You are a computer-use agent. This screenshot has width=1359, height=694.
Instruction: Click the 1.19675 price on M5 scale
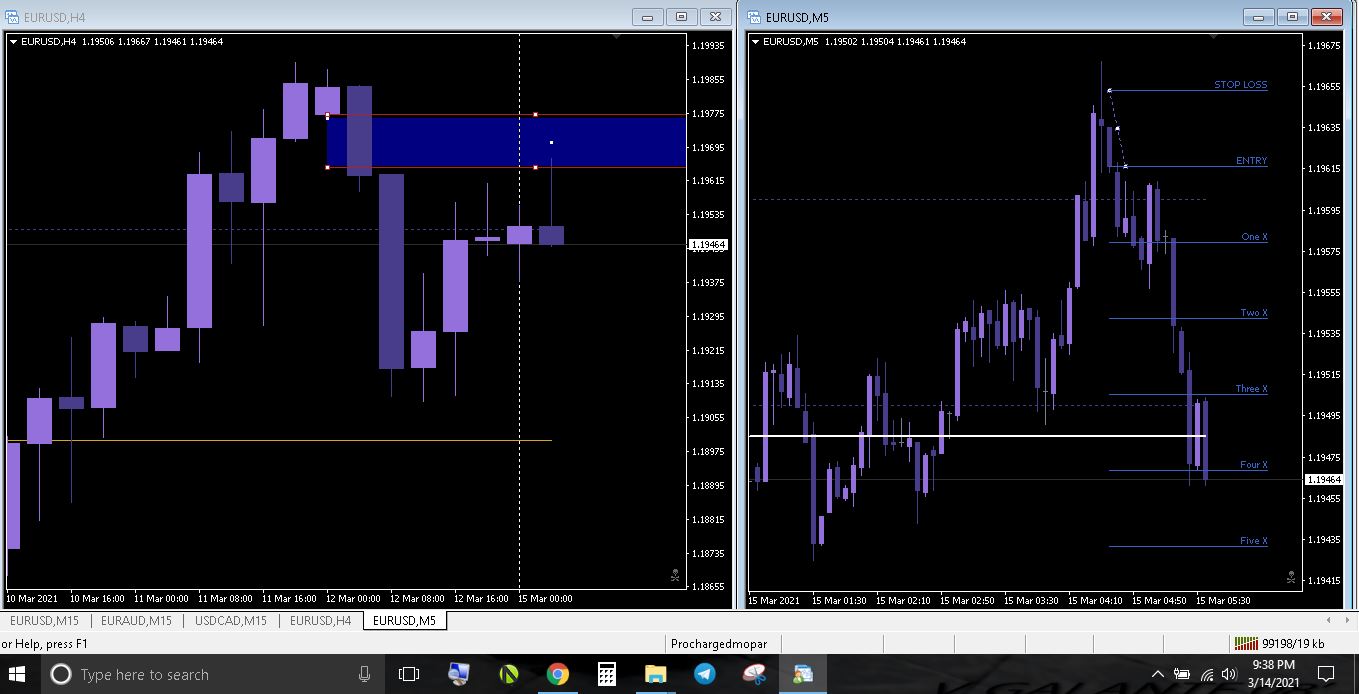[x=1325, y=45]
